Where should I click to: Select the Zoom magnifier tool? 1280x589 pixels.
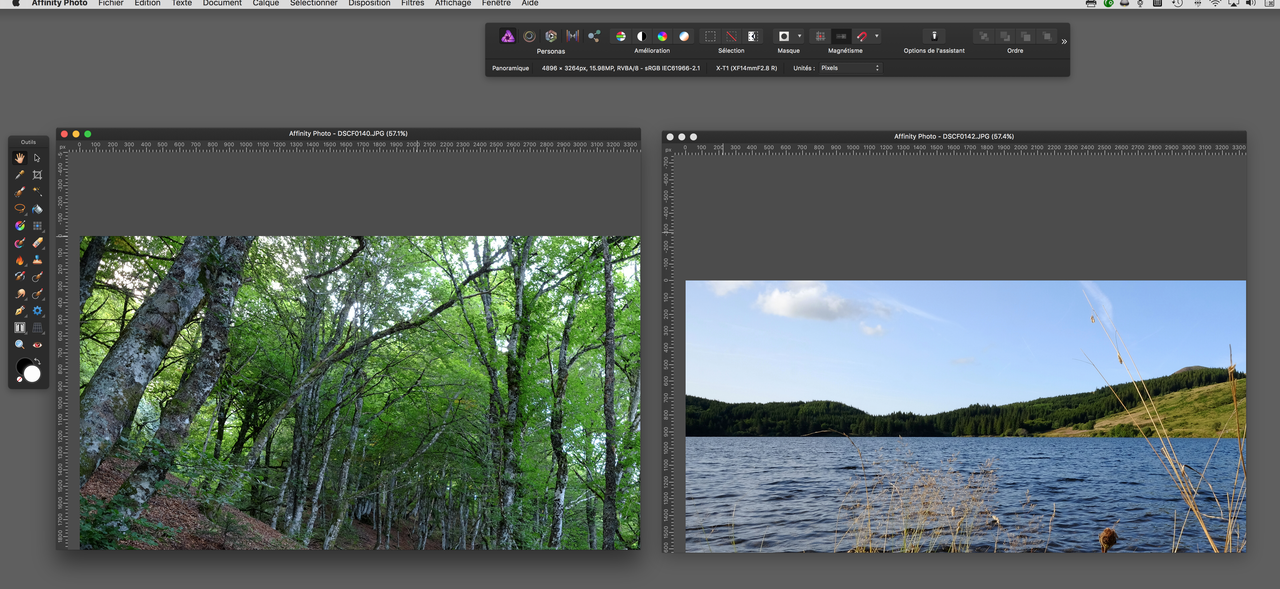point(19,345)
